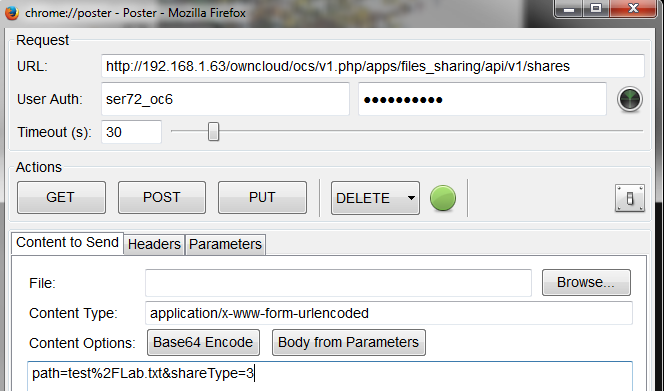The height and width of the screenshot is (391, 664).
Task: Click the Body from Parameters button
Action: point(349,342)
